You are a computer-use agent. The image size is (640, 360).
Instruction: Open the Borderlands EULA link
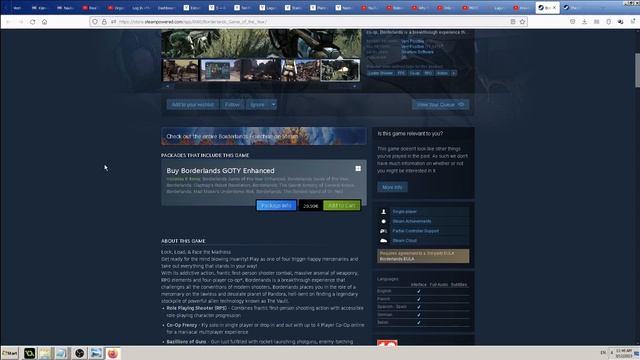point(397,259)
